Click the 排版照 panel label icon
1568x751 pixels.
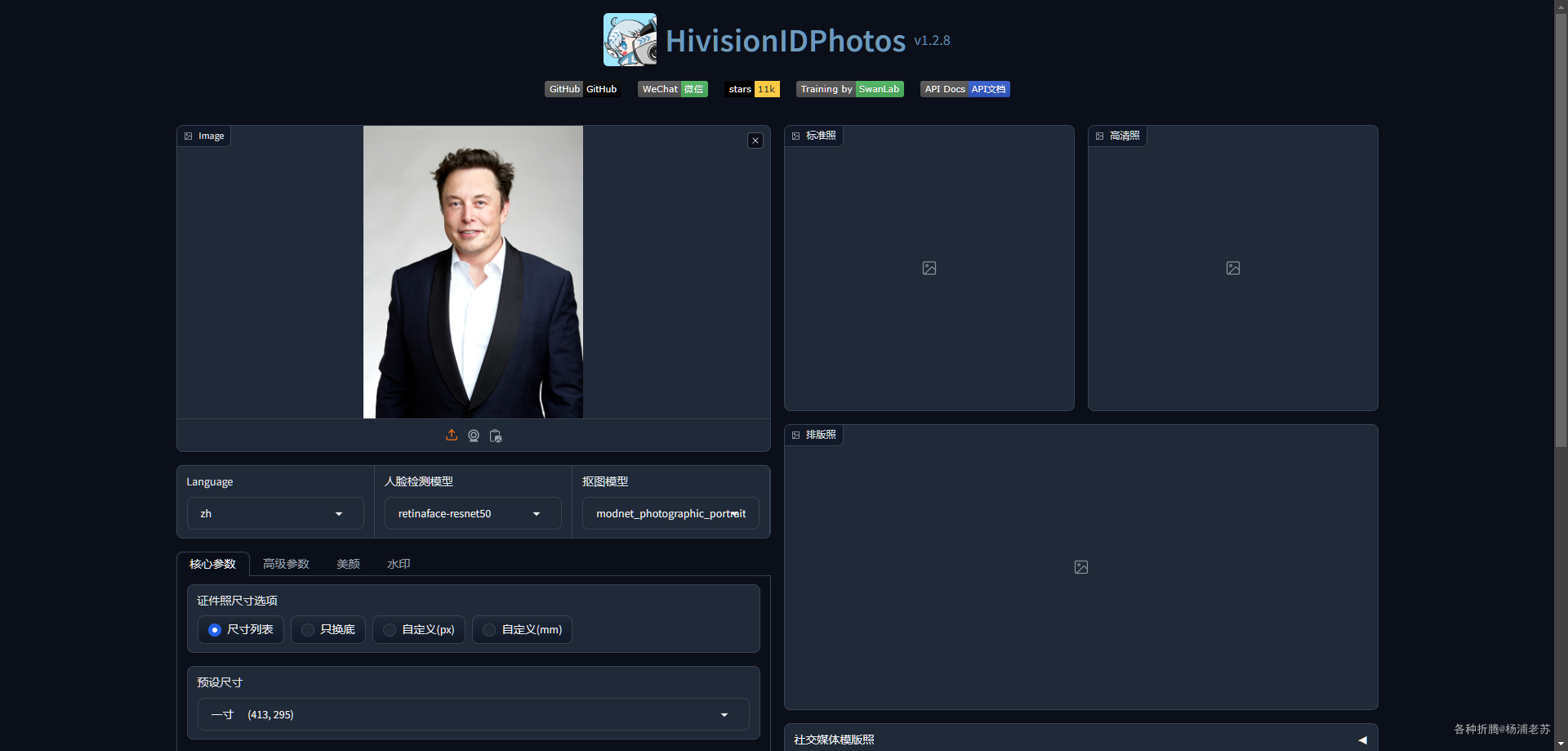[796, 436]
